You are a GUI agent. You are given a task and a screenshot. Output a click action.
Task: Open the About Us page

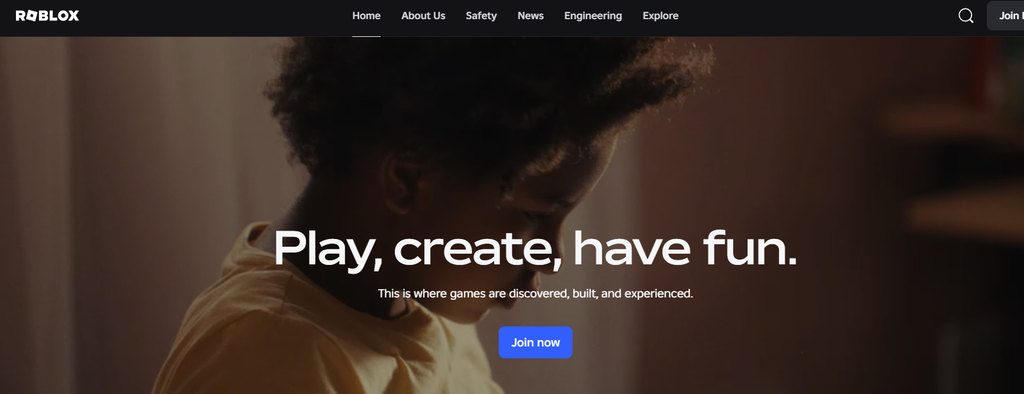pos(423,16)
